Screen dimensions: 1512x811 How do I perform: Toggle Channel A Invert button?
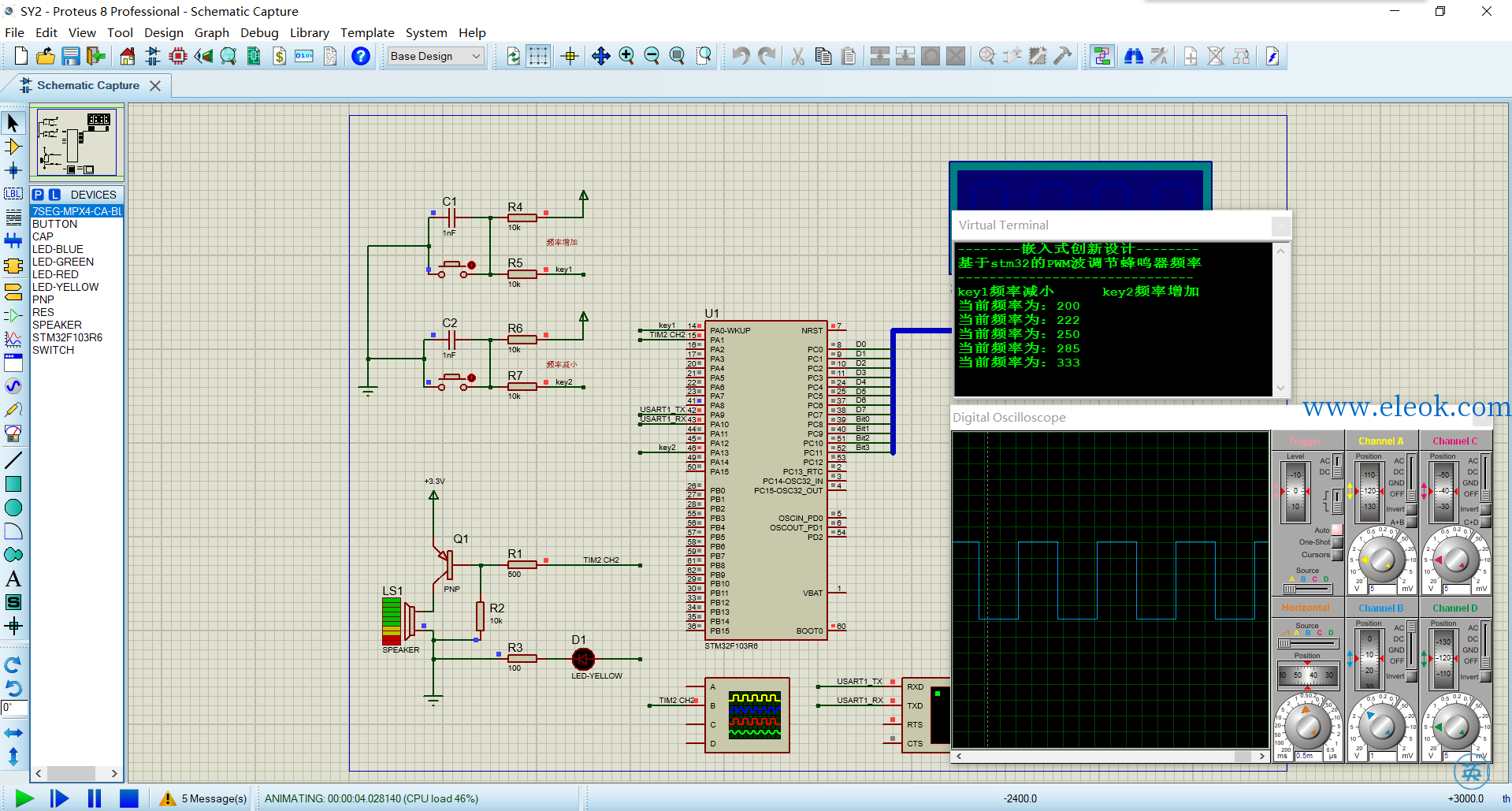[1411, 509]
